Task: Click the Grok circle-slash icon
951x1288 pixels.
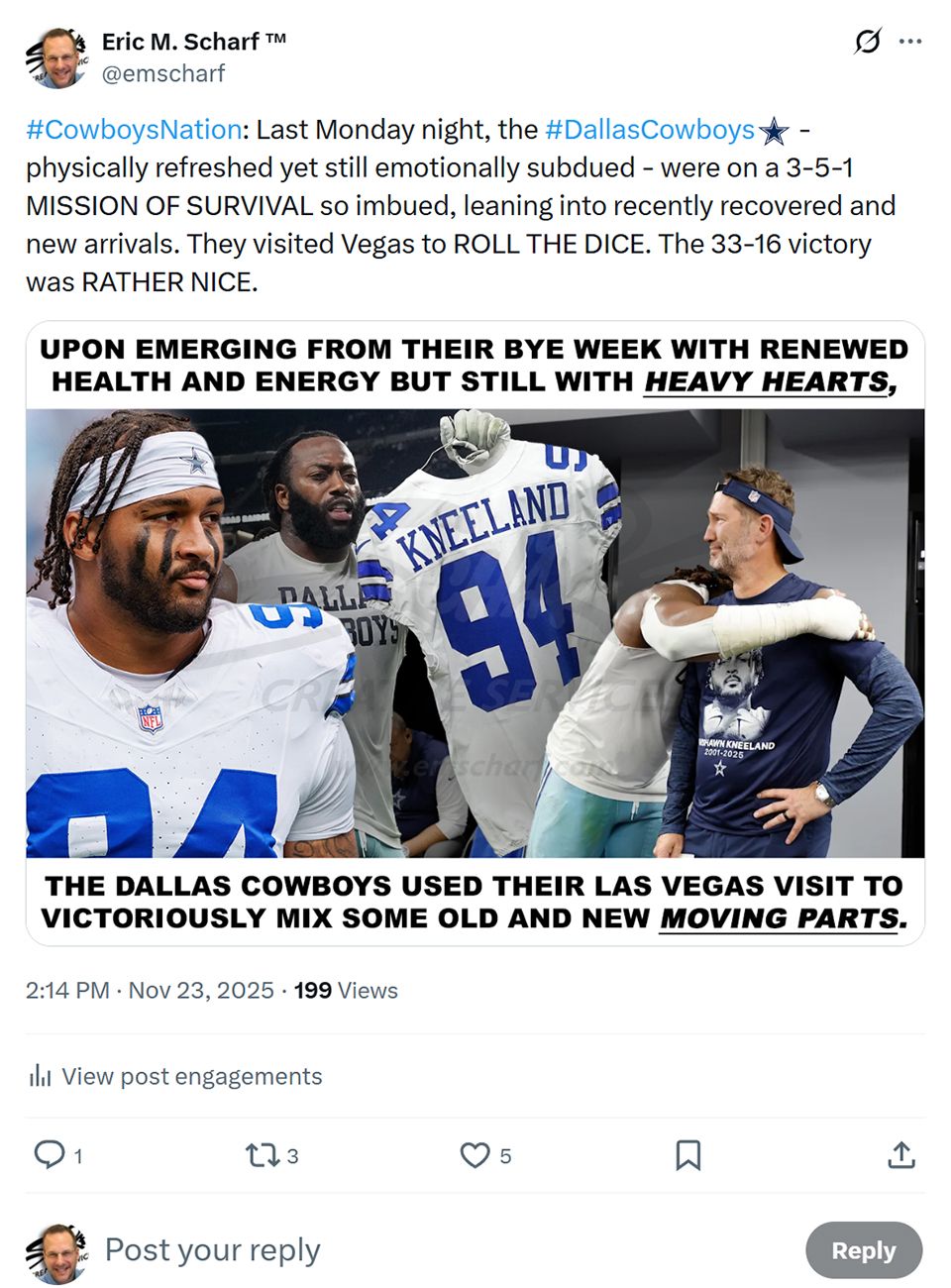Action: coord(868,42)
